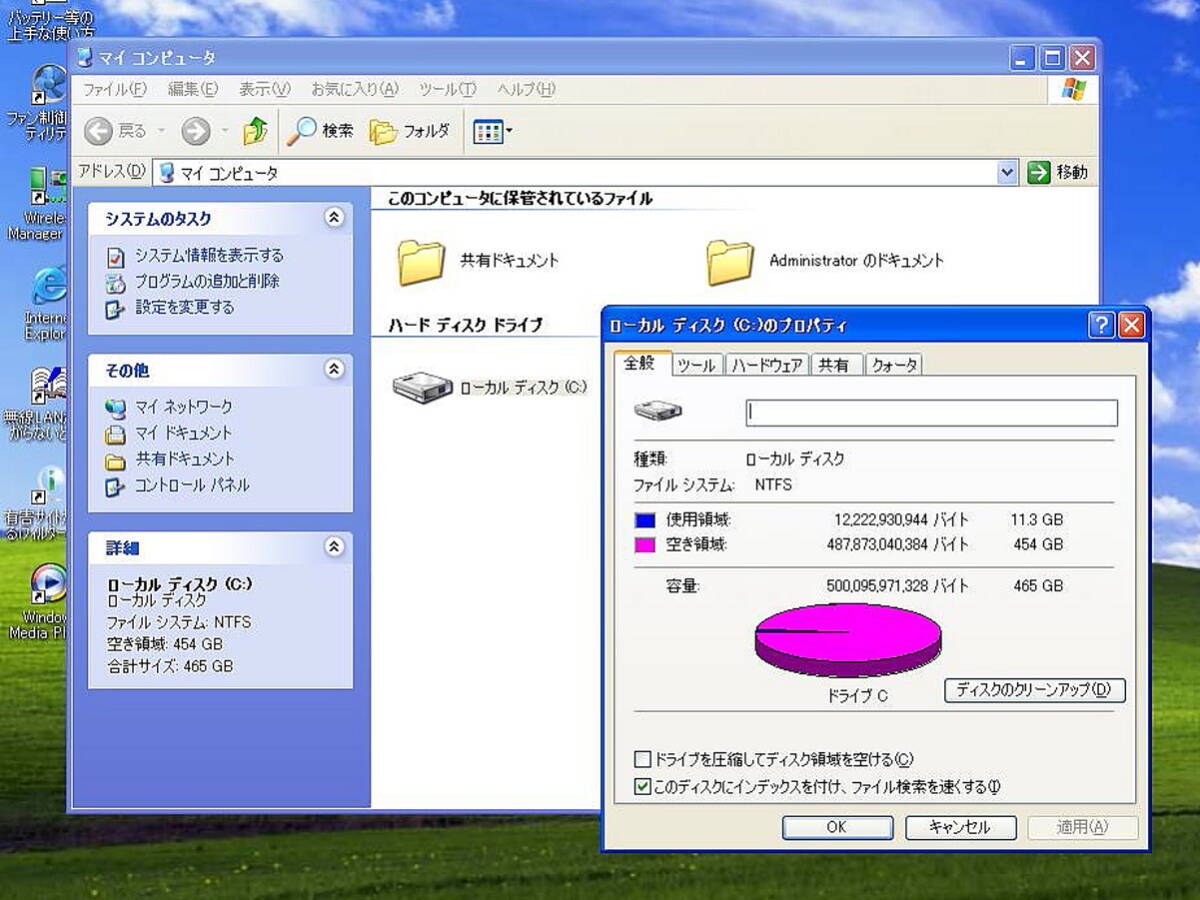This screenshot has height=900, width=1200.
Task: Click the コントロール パネル icon
Action: pyautogui.click(x=117, y=486)
